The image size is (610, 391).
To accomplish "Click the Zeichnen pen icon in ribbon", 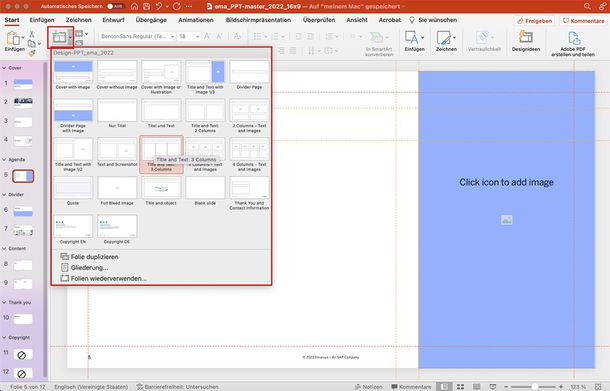I will click(443, 38).
